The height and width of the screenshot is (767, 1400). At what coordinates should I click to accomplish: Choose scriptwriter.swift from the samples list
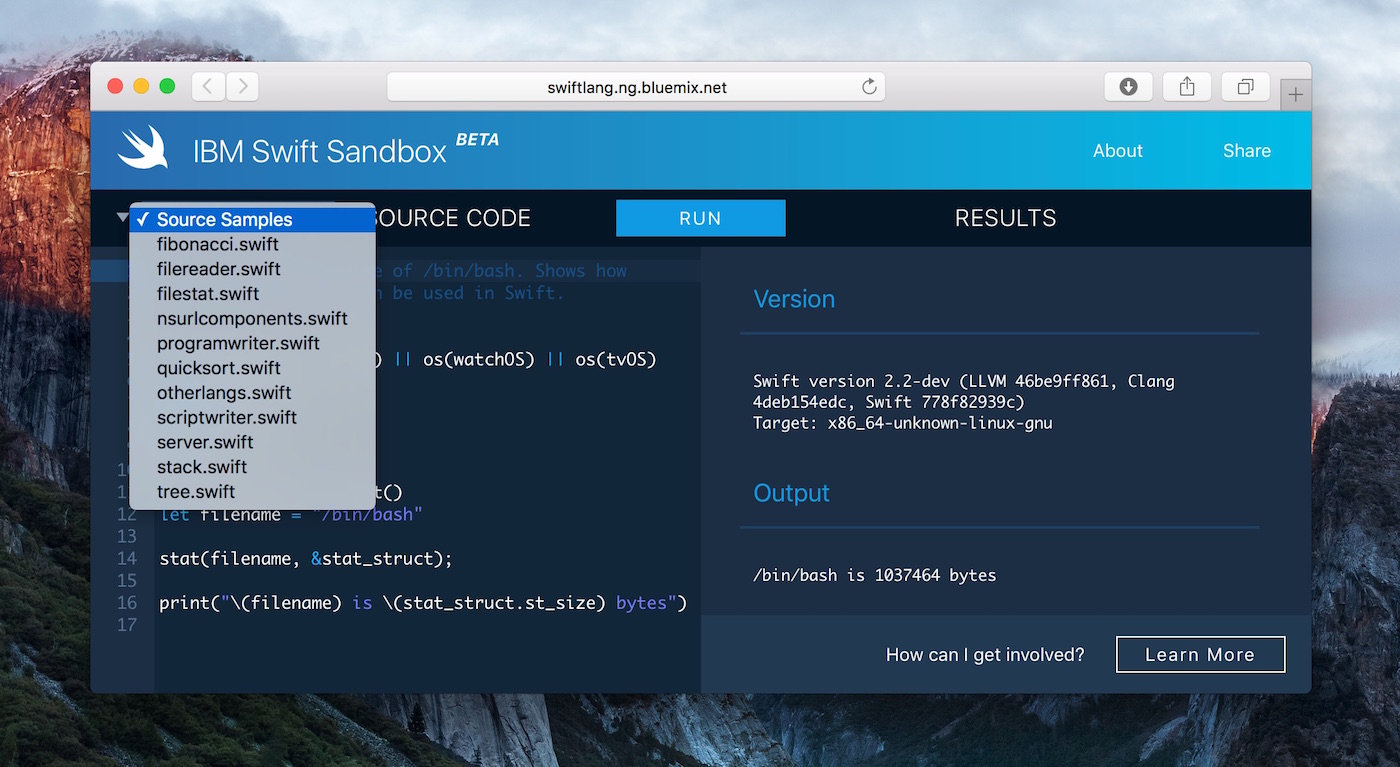(252, 417)
